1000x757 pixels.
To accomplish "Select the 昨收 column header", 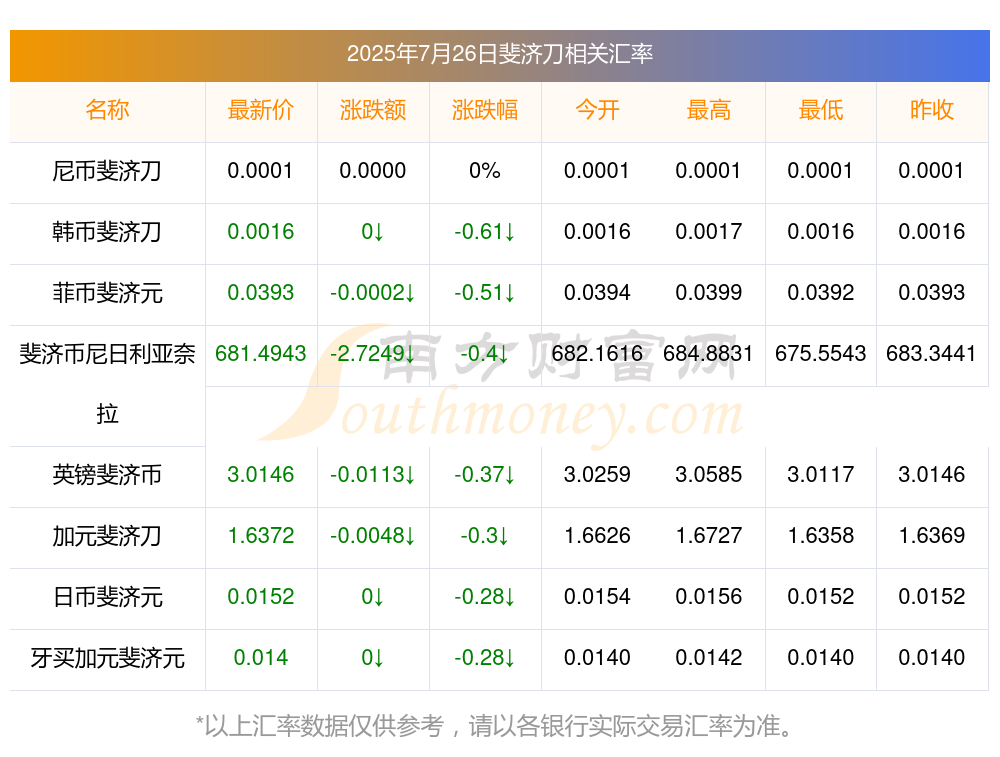I will (932, 110).
